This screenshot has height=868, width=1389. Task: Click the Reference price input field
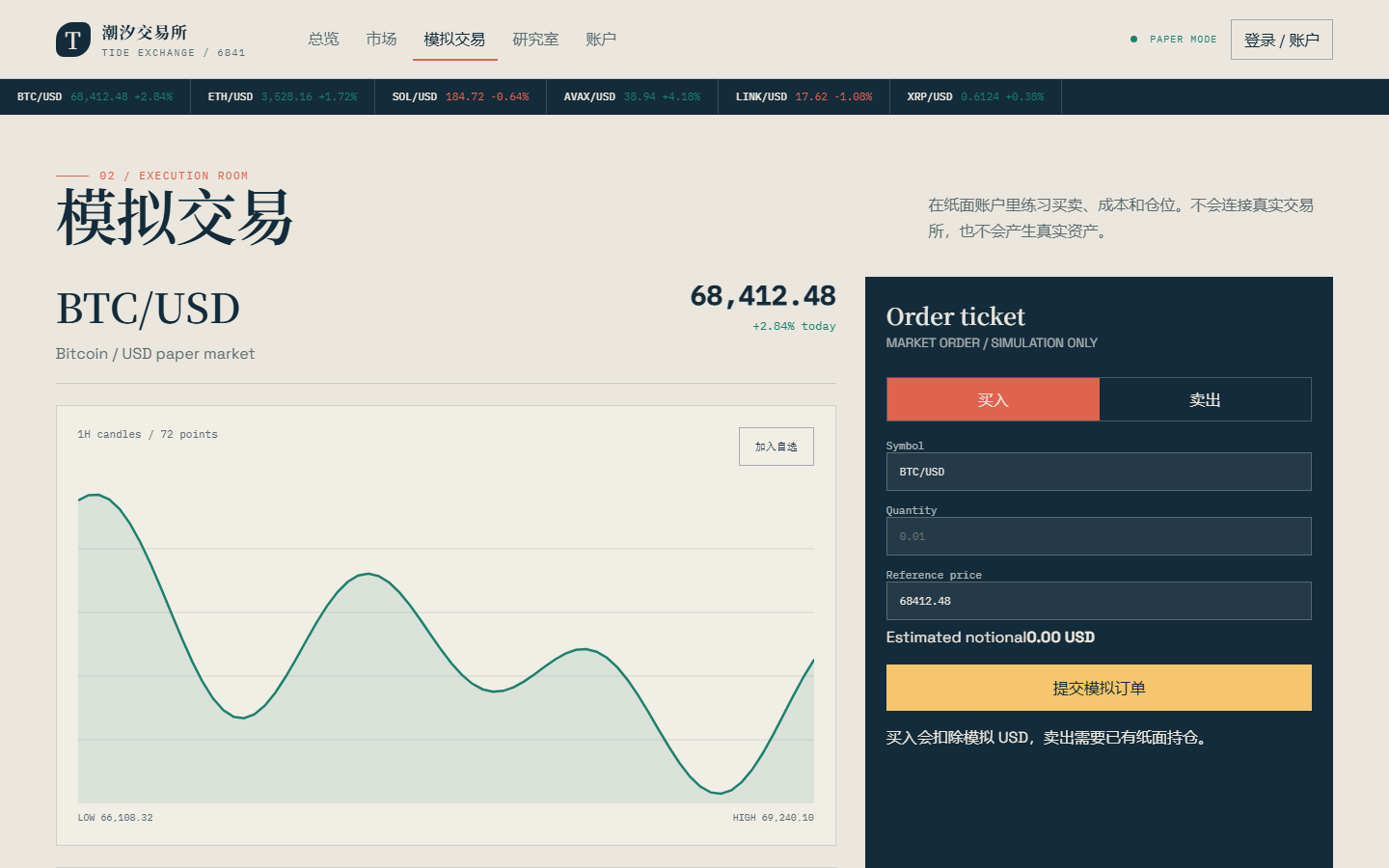tap(1099, 601)
